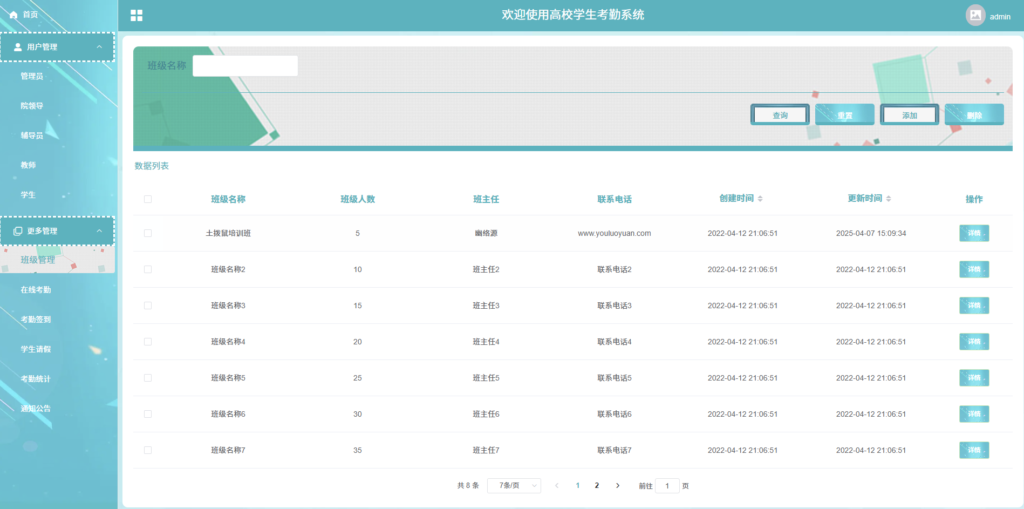
Task: Go to previous page arrow
Action: tap(556, 485)
